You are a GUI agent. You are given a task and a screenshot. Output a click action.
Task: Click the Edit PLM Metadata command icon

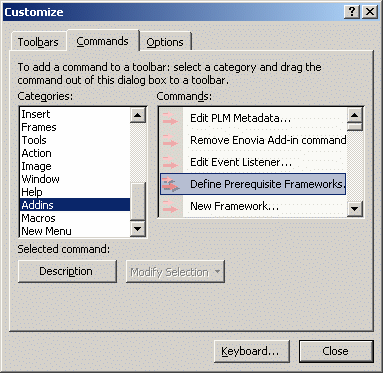coord(170,118)
